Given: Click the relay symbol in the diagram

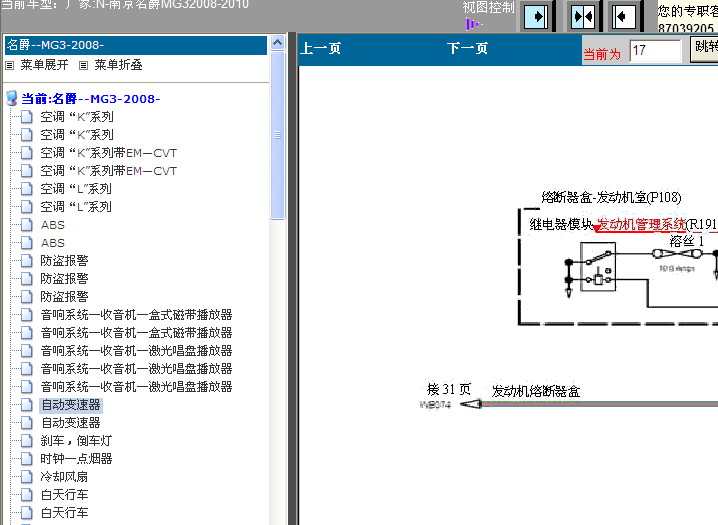Looking at the screenshot, I should click(x=598, y=267).
